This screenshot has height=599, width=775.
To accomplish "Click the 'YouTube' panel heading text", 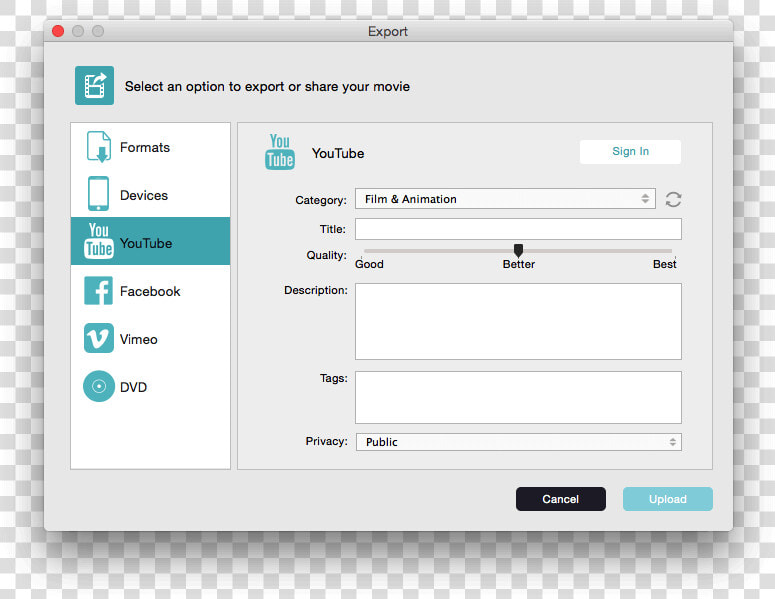I will 338,153.
